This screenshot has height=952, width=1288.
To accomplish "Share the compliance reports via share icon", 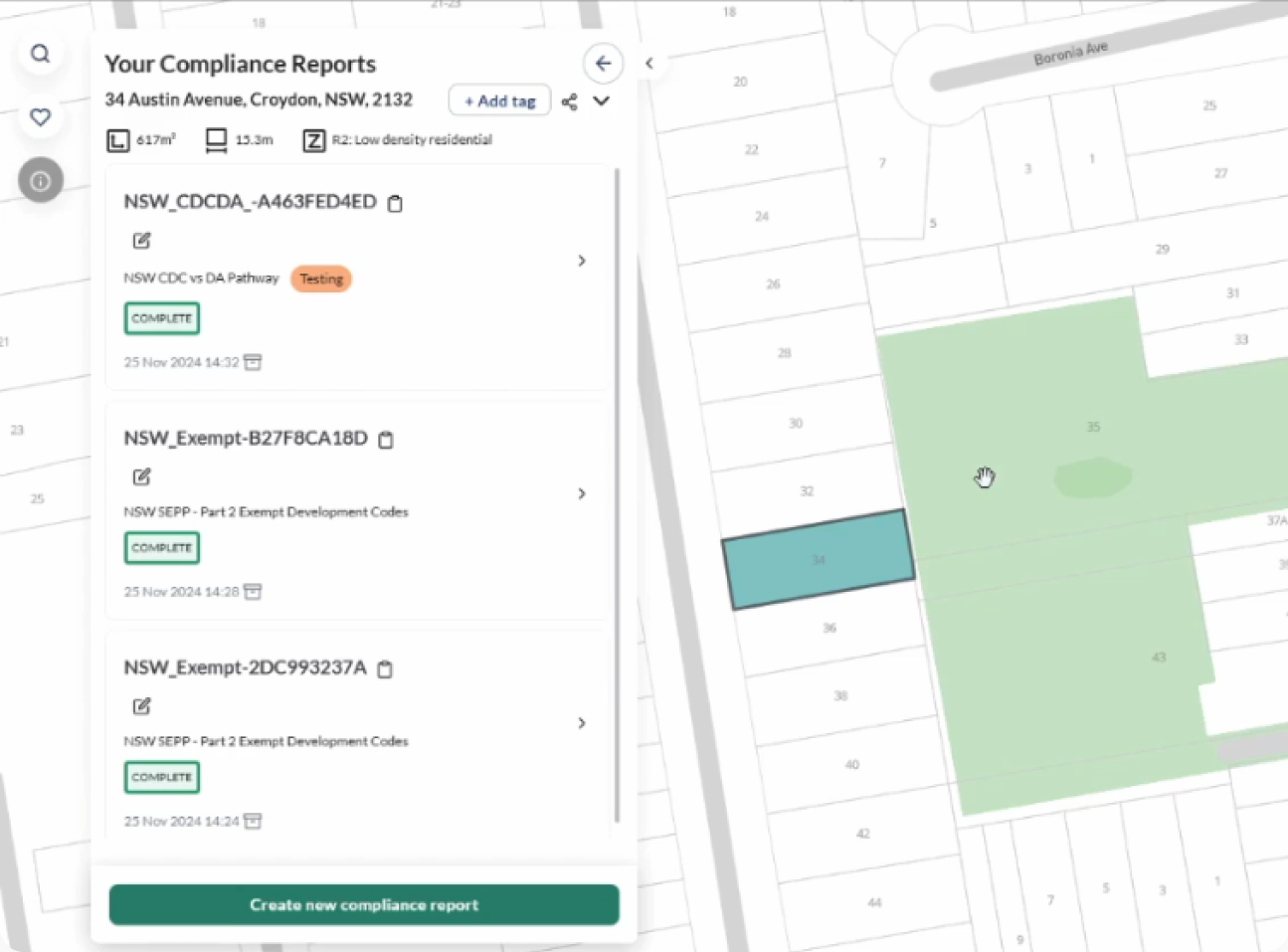I will (570, 101).
